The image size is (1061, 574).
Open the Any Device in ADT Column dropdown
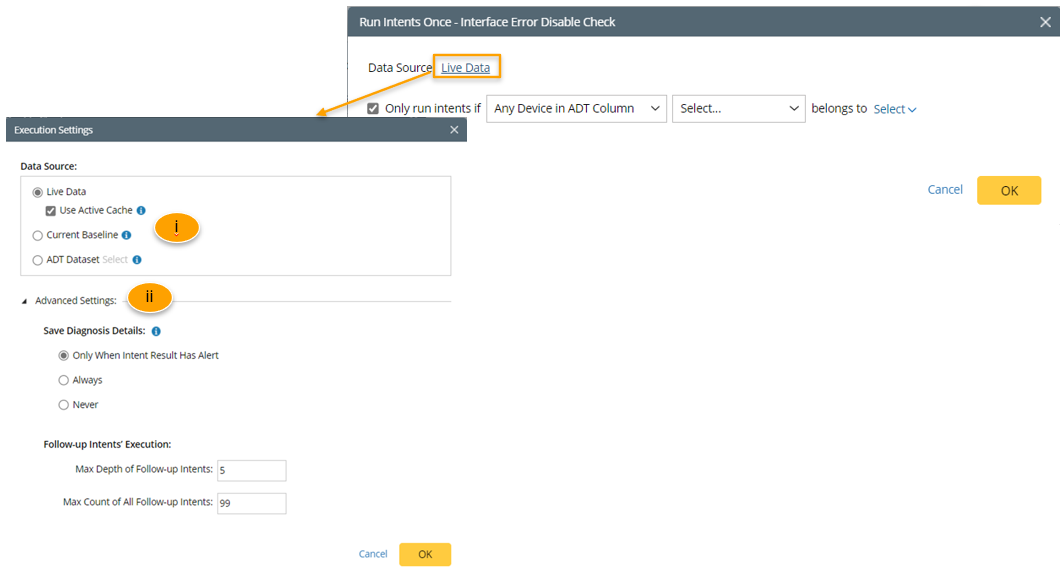click(x=576, y=109)
